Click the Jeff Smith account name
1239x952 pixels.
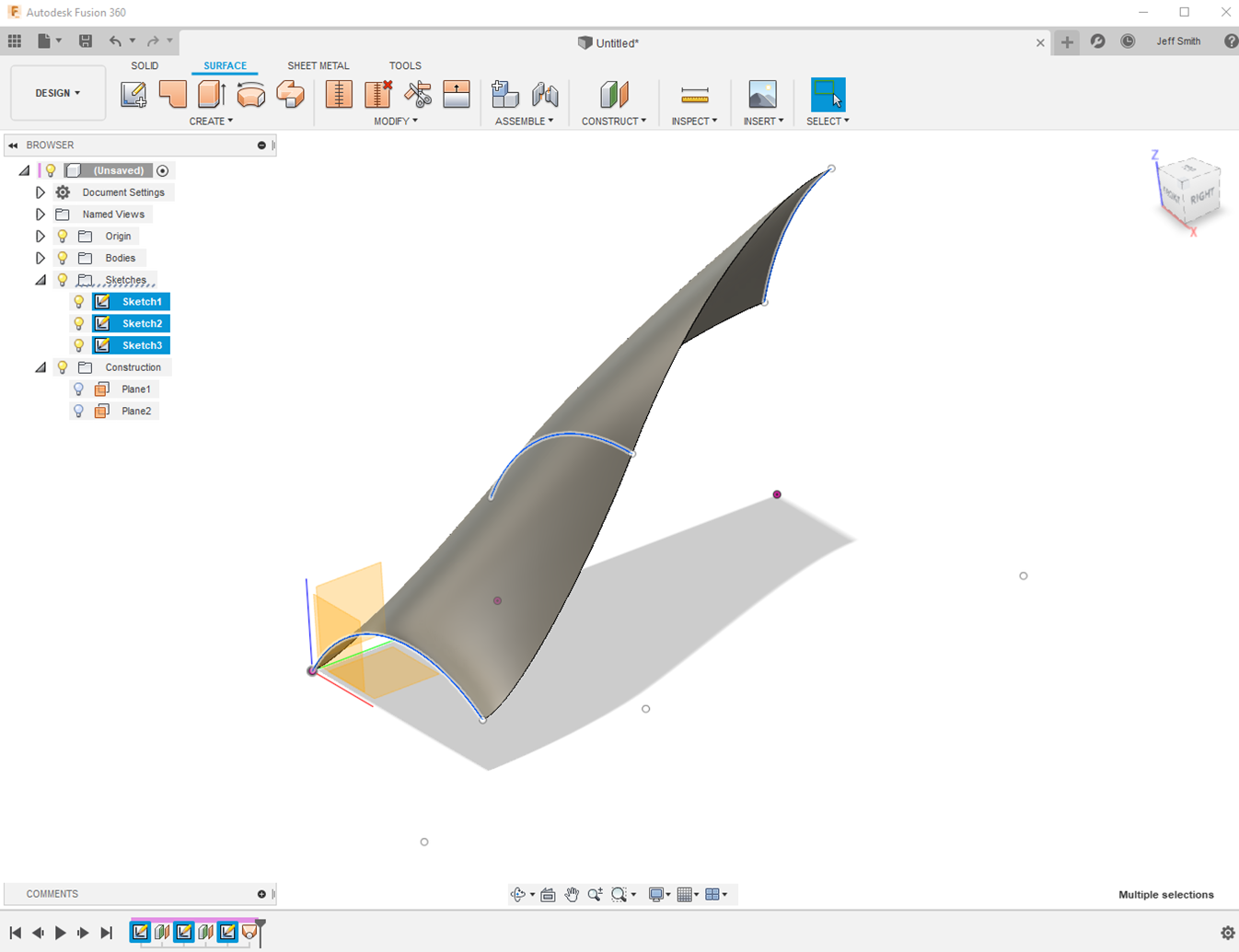pos(1178,41)
